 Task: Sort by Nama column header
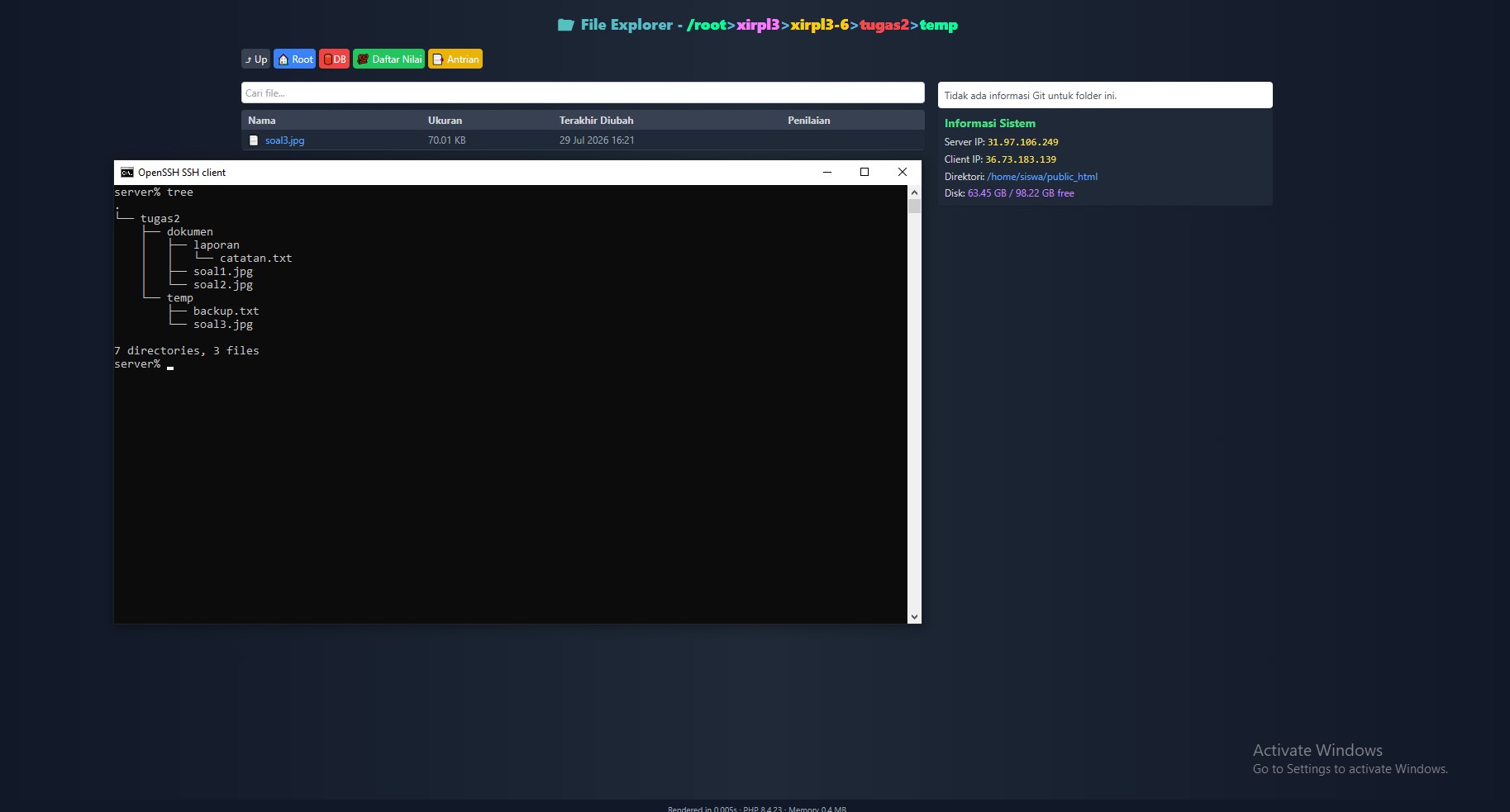tap(262, 121)
